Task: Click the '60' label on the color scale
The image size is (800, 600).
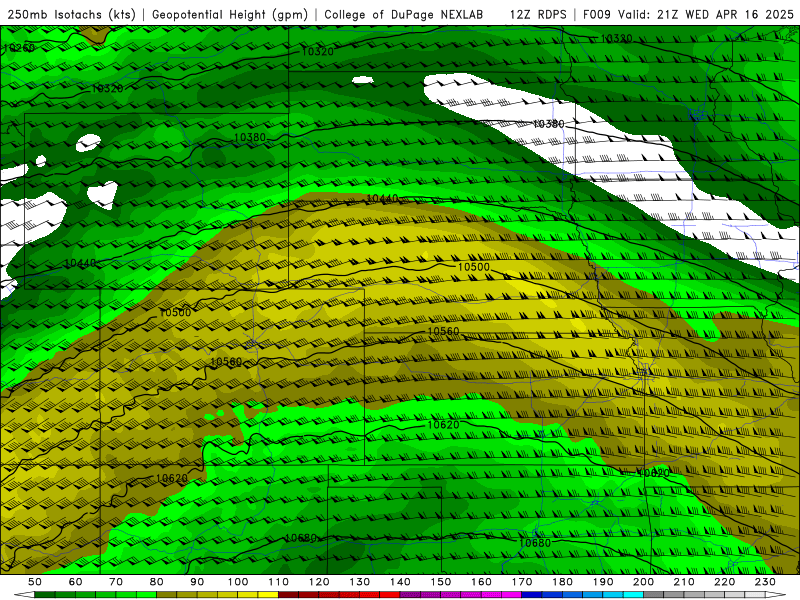Action: (75, 582)
